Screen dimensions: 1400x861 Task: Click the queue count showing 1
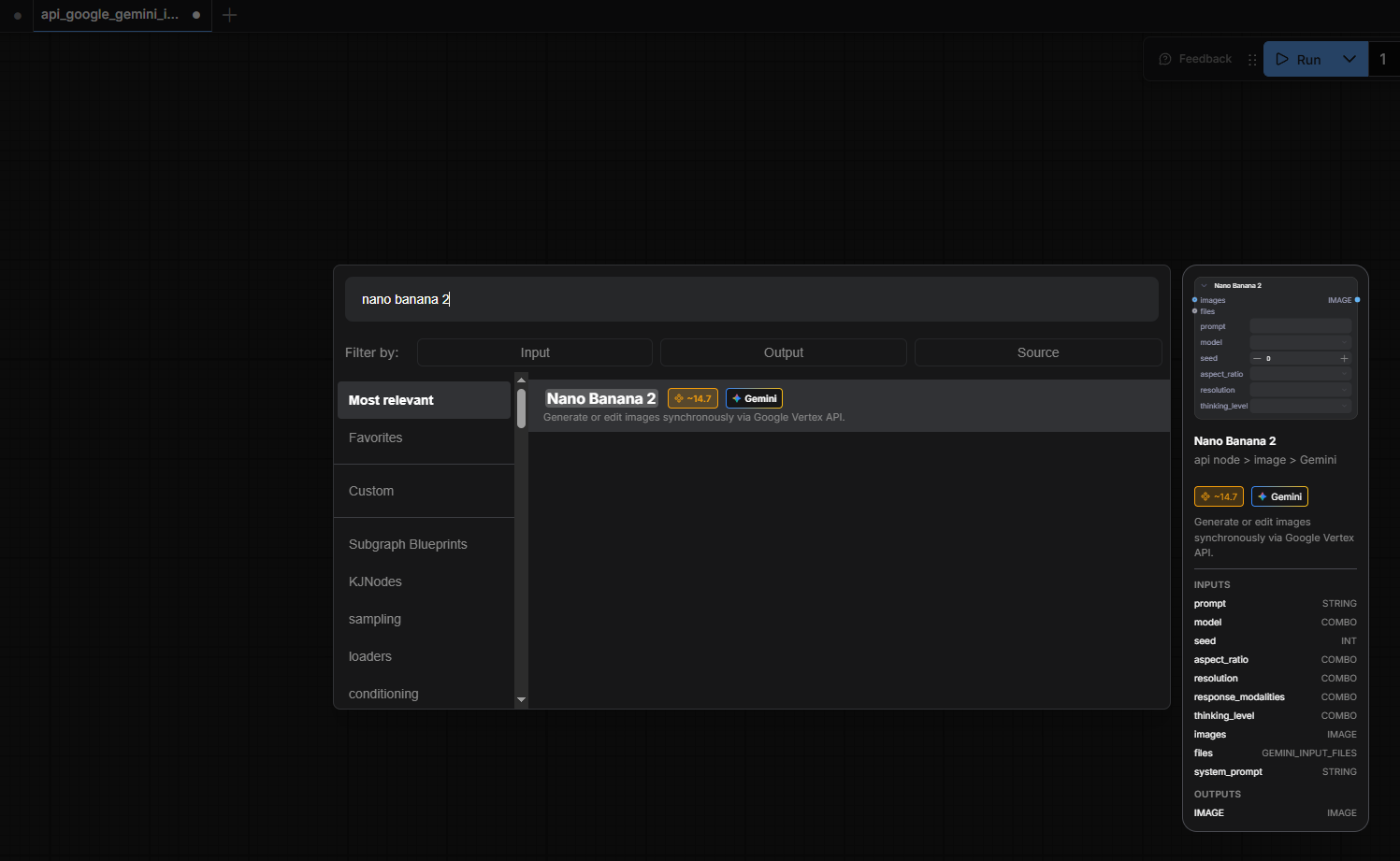click(1383, 59)
